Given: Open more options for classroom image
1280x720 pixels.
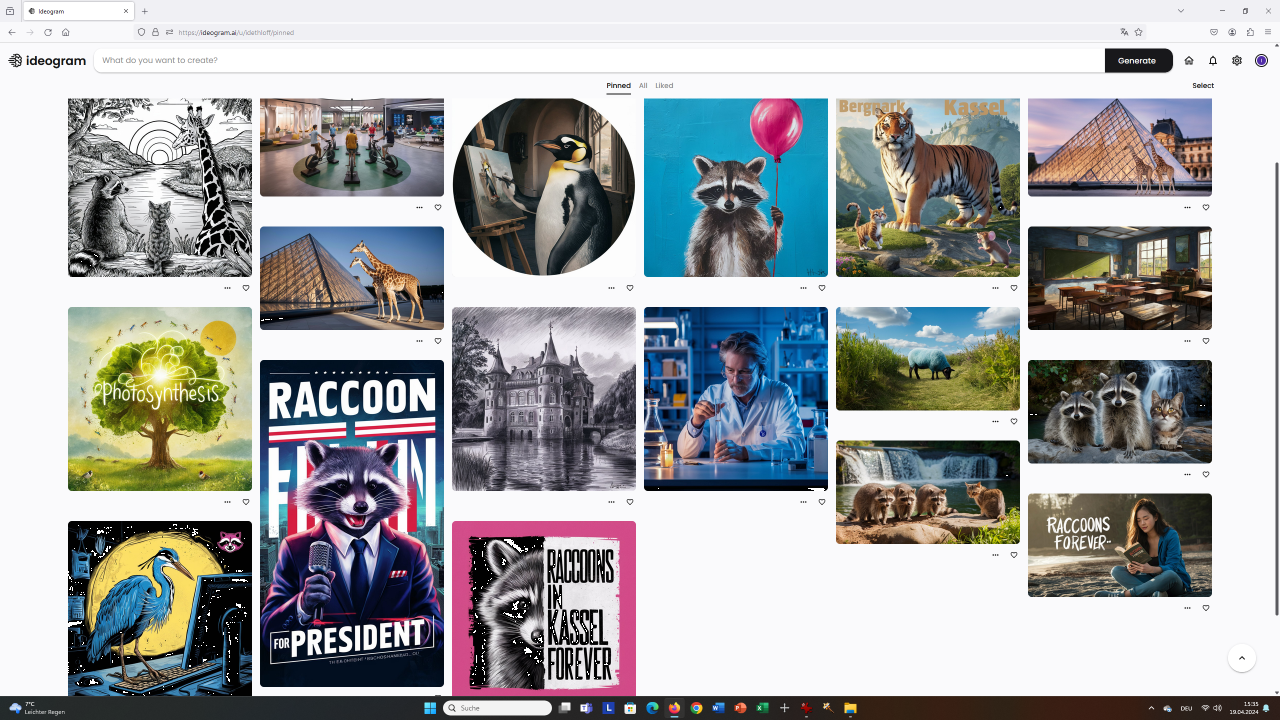Looking at the screenshot, I should point(1187,341).
